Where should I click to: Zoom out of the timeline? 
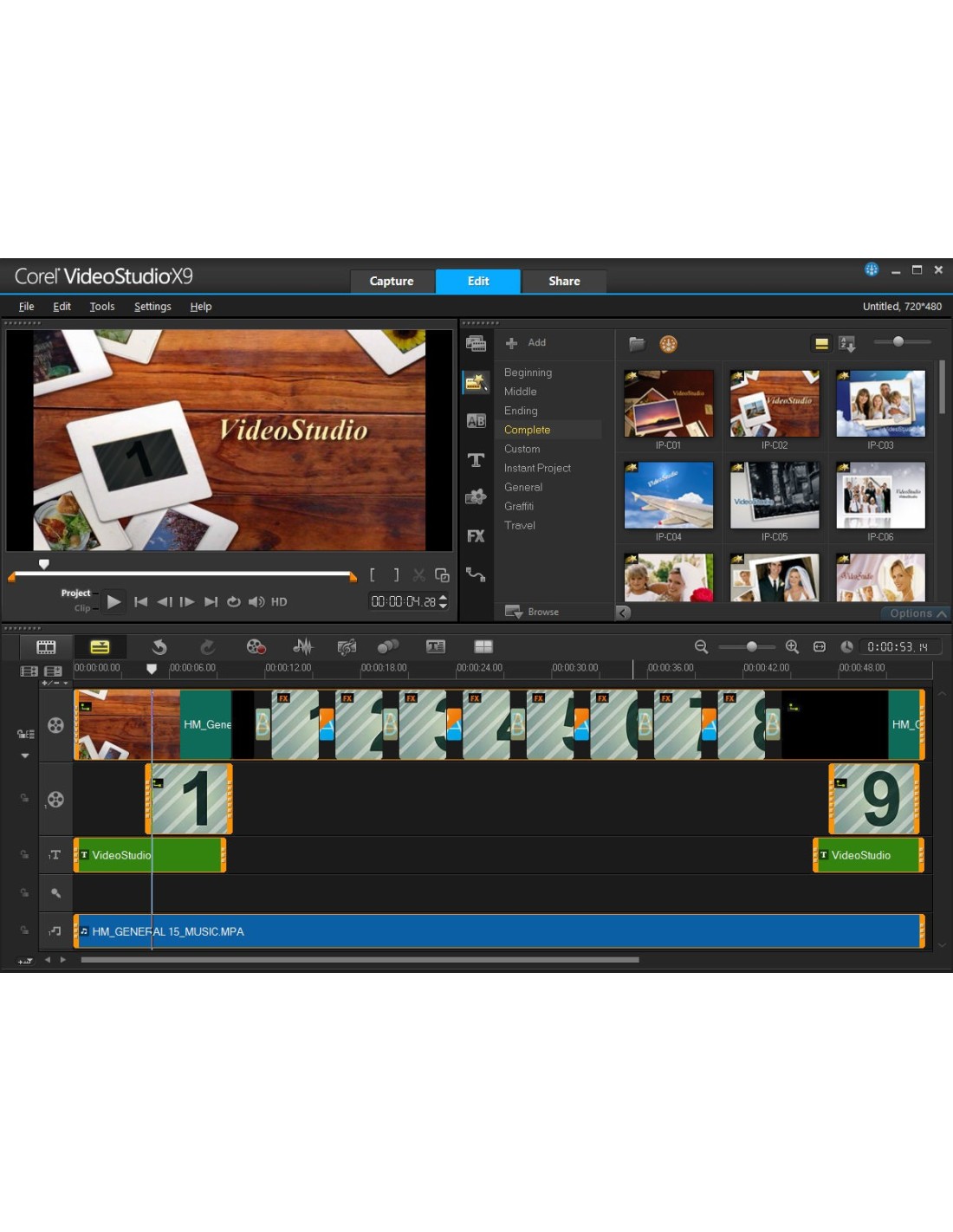[x=702, y=647]
